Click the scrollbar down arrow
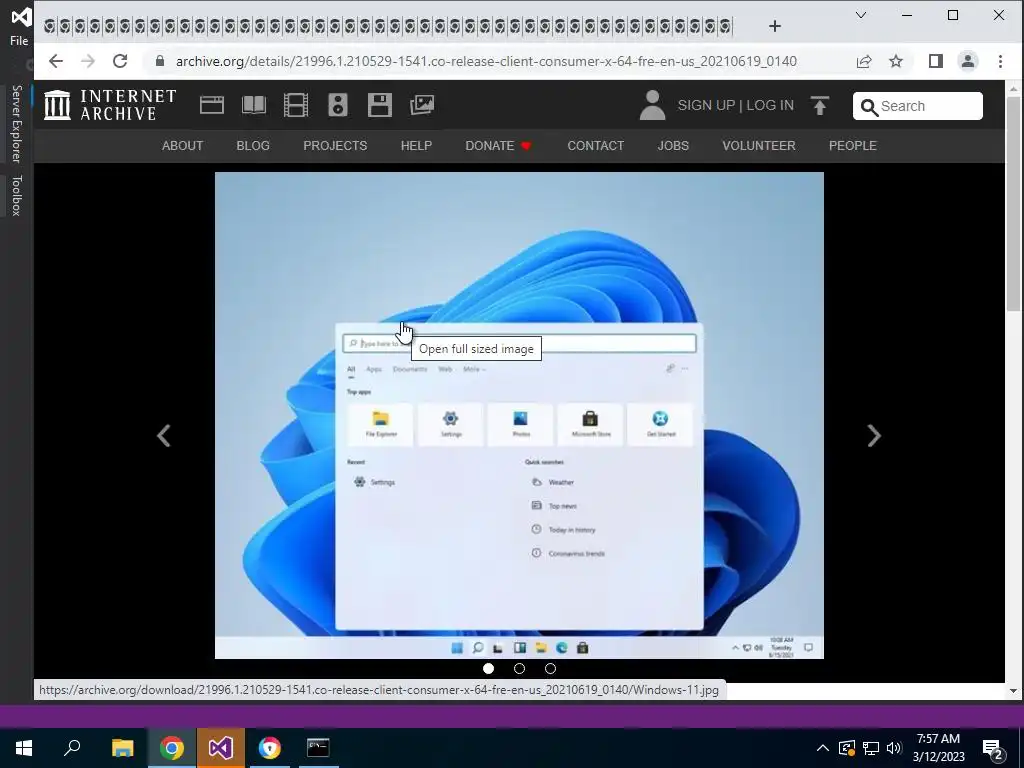Viewport: 1024px width, 768px height. click(x=1013, y=690)
